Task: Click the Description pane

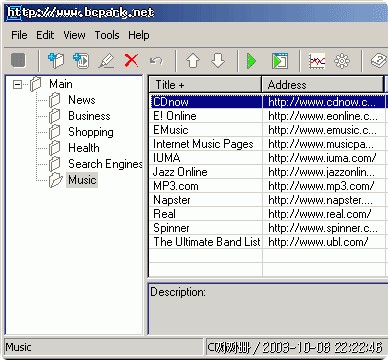Action: (268, 309)
